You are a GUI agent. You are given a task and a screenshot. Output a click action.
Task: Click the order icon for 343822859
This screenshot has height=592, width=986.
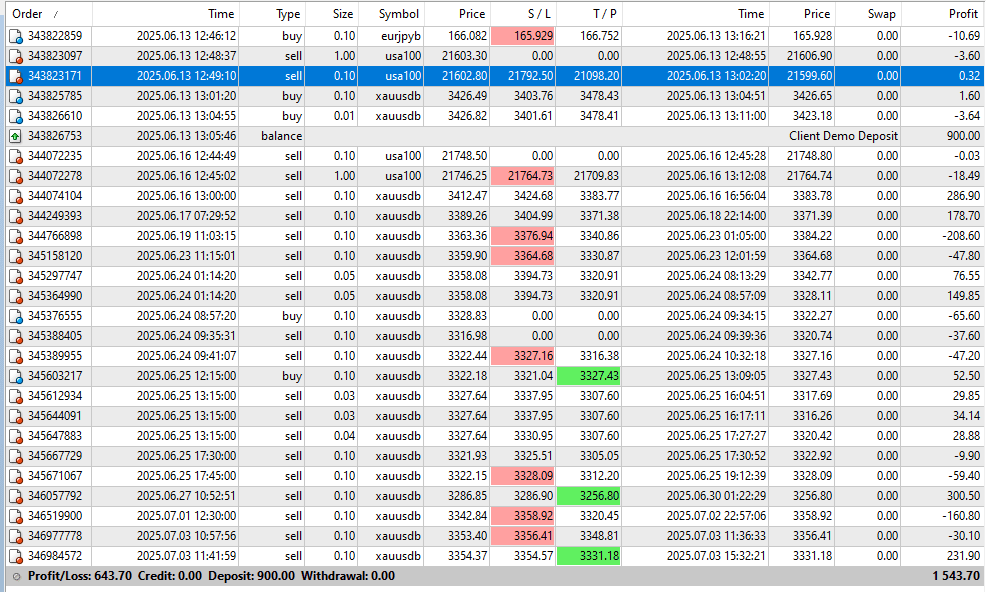click(x=16, y=36)
